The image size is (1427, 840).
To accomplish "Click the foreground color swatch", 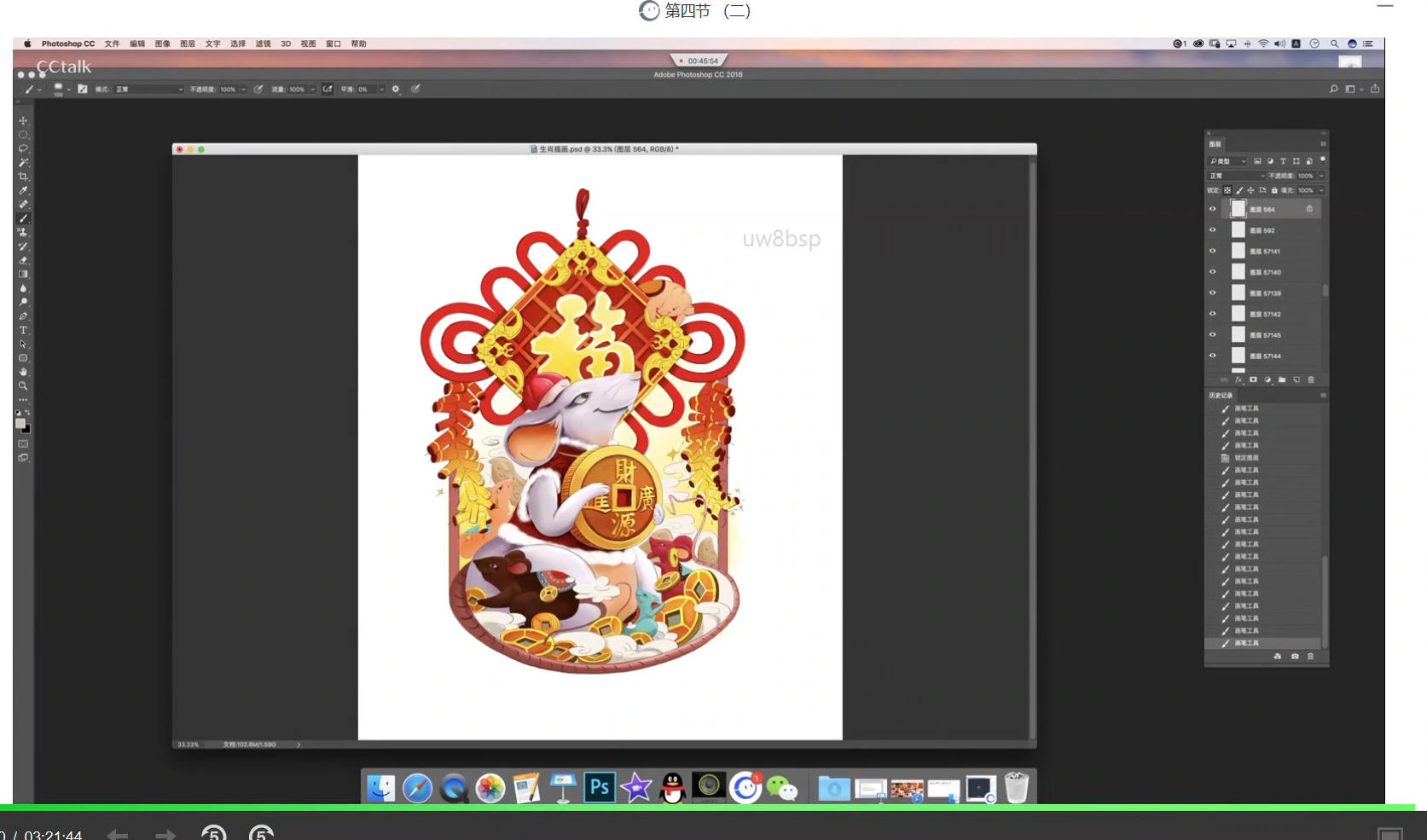I will pyautogui.click(x=20, y=423).
